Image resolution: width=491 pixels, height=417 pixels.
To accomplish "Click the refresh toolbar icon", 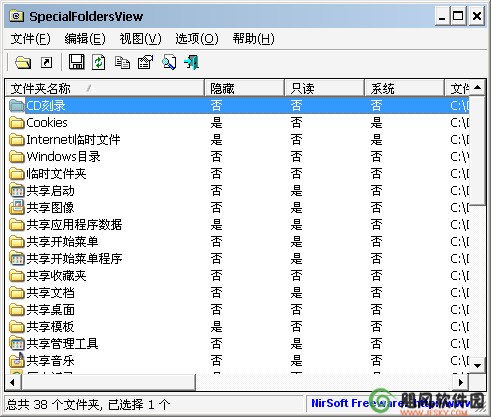I will (x=99, y=62).
